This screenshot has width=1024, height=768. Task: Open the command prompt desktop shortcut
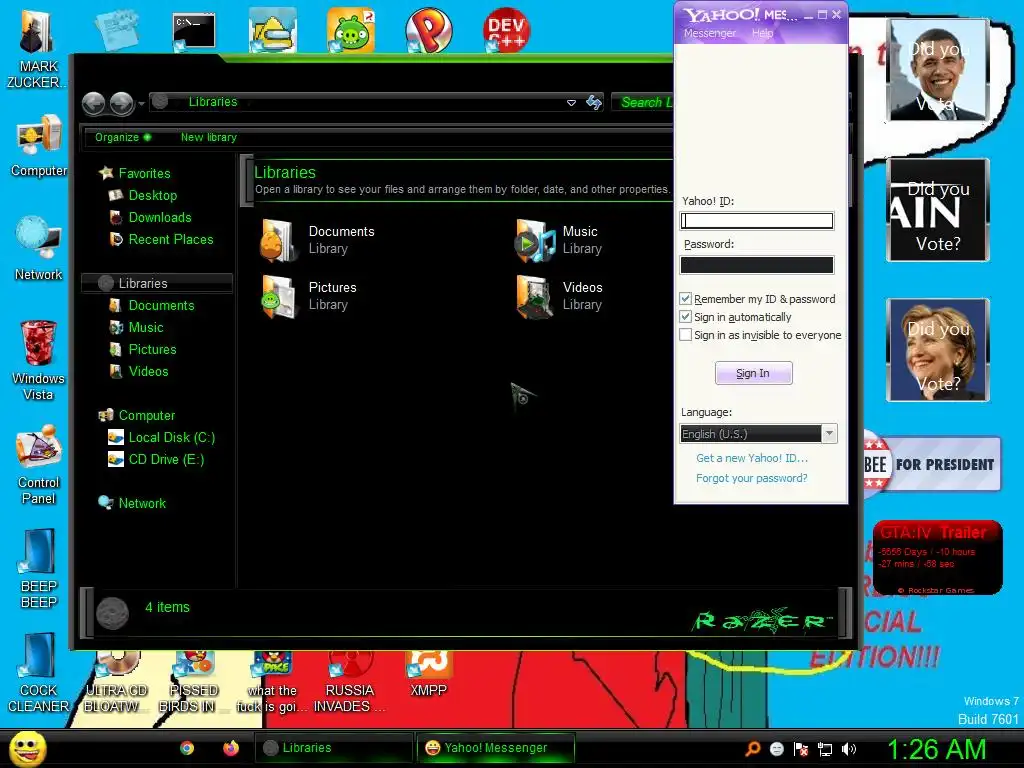pos(193,31)
